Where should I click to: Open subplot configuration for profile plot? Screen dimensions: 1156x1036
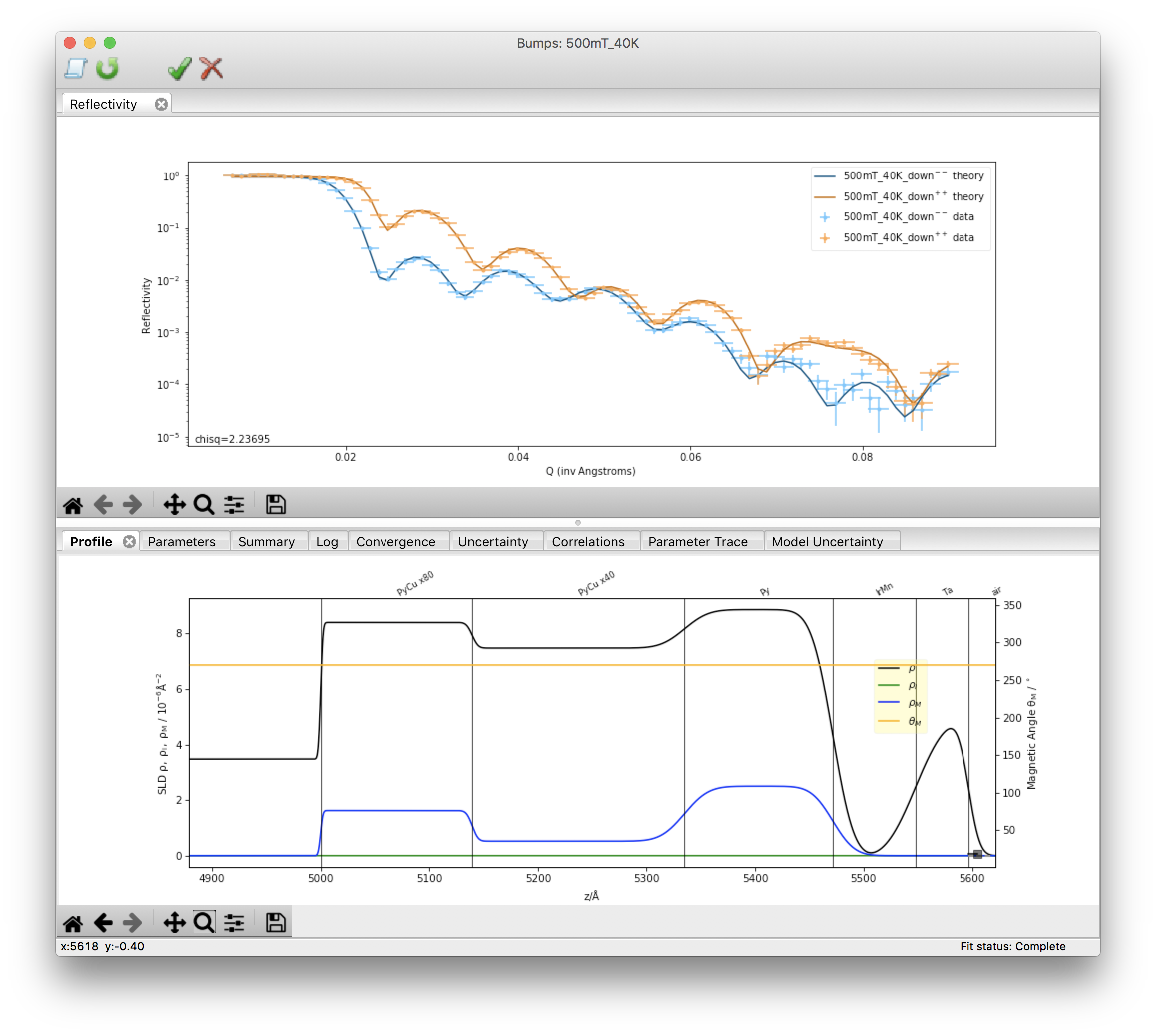click(234, 923)
